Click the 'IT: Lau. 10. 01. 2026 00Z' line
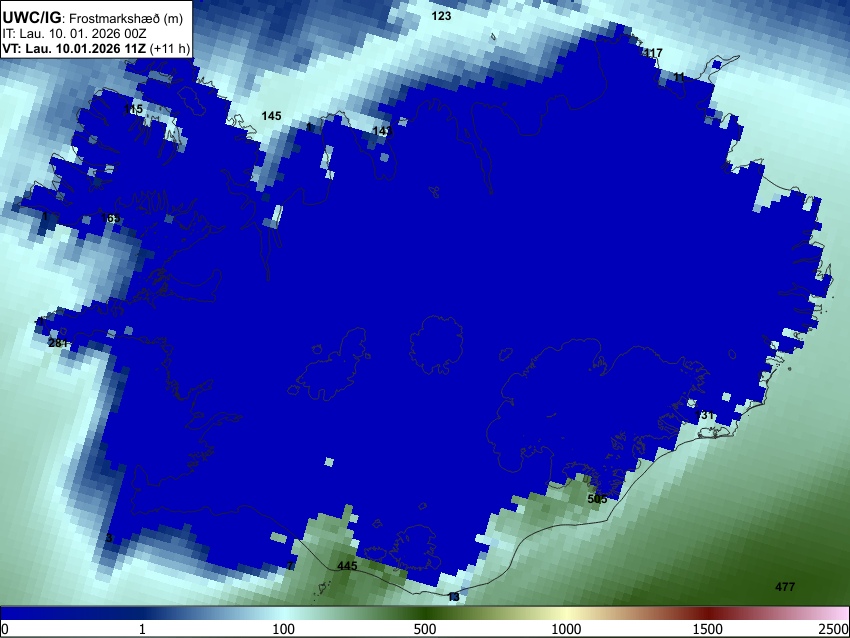This screenshot has height=638, width=850. (74, 34)
